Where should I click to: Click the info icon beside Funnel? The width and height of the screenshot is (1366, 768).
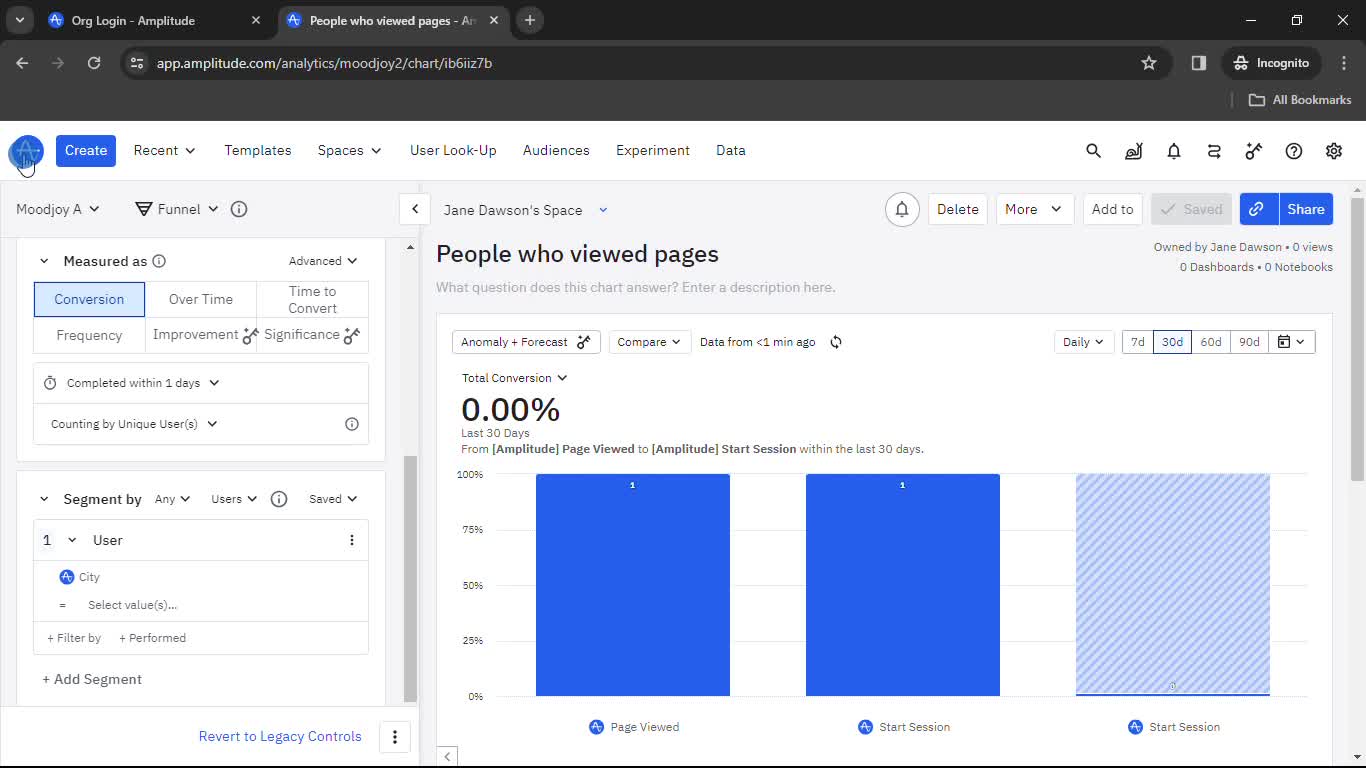(239, 209)
